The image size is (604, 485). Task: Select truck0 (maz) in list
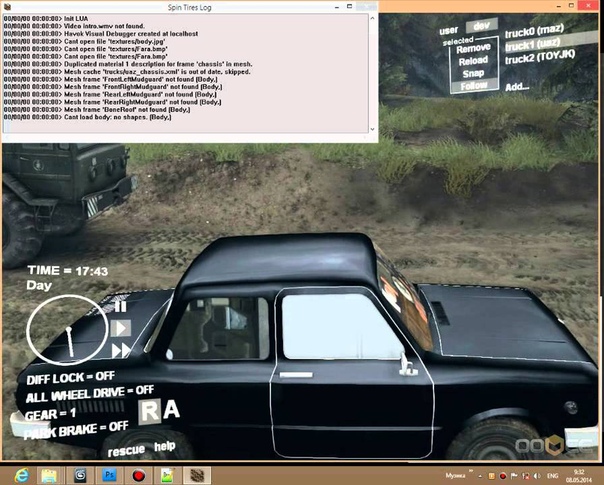coord(534,31)
